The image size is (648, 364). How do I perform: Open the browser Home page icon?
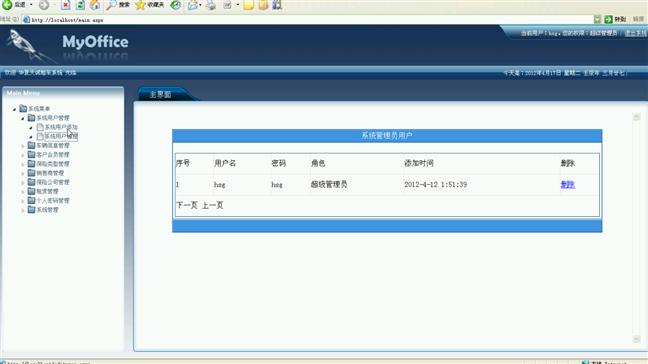[x=95, y=5]
